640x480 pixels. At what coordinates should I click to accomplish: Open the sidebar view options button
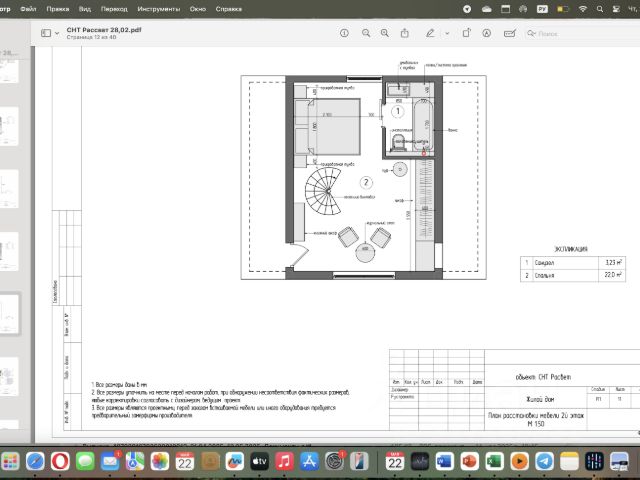(x=46, y=33)
